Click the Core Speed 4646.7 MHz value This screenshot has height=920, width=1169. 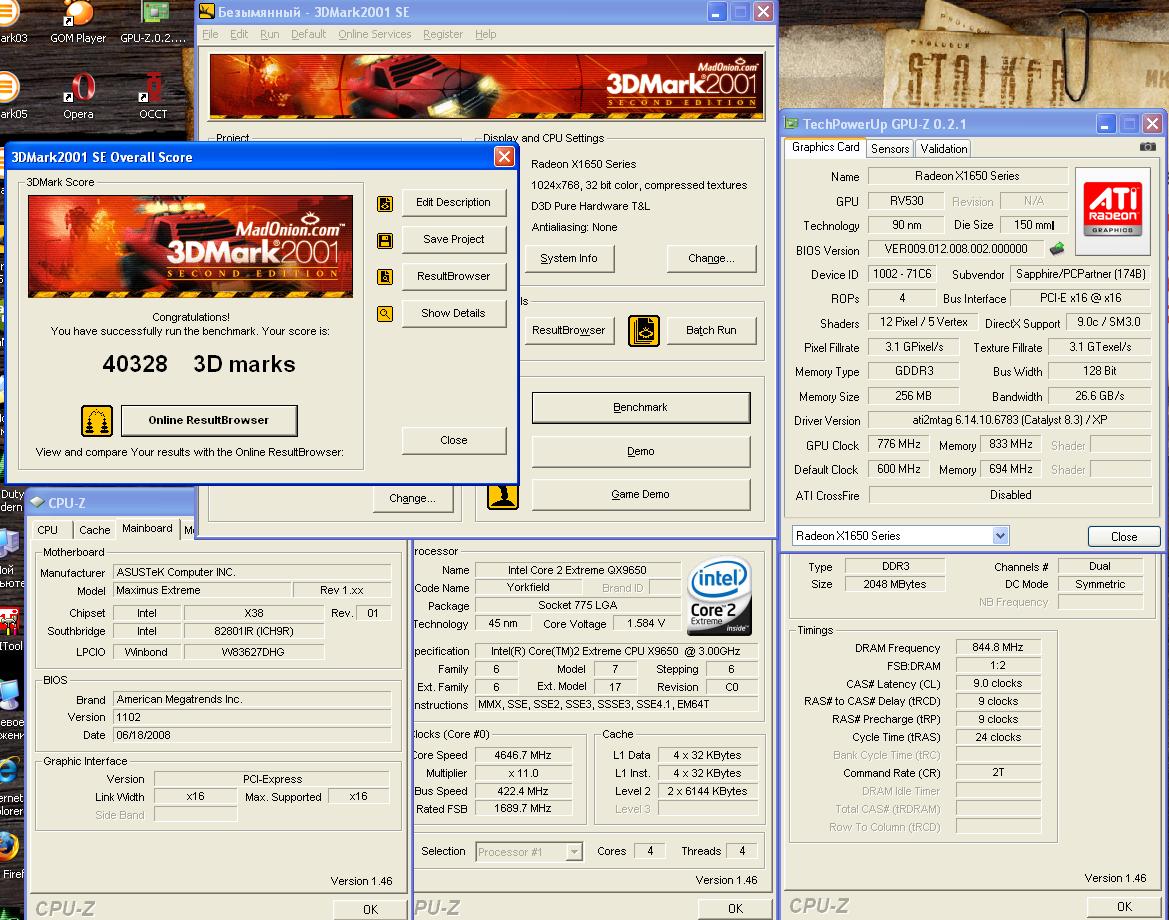point(523,755)
